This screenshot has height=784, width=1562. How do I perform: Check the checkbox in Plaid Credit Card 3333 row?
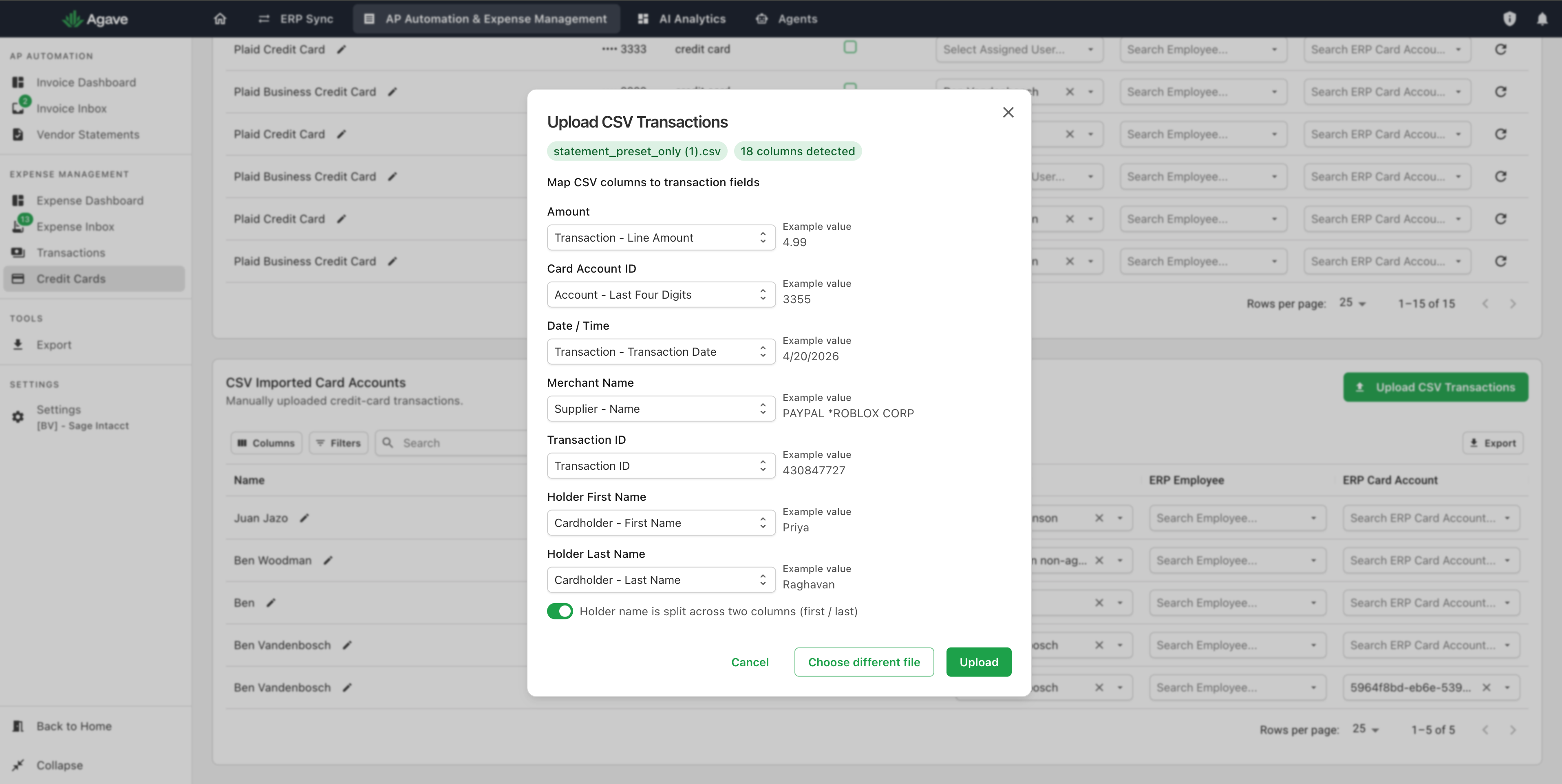point(850,47)
